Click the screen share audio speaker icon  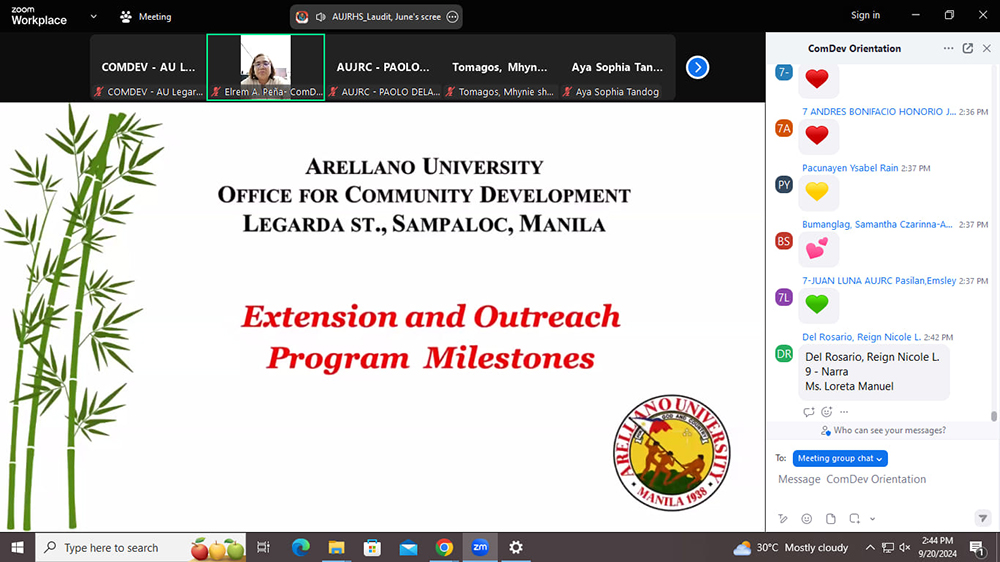point(321,17)
